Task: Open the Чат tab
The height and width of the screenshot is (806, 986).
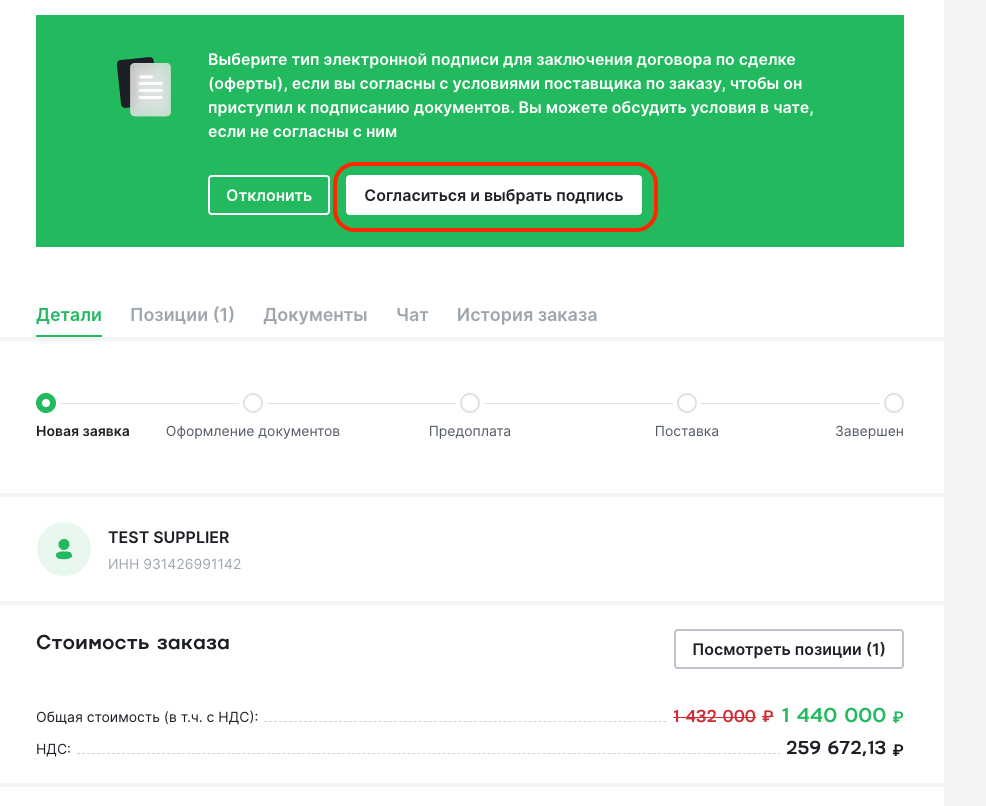Action: click(412, 314)
